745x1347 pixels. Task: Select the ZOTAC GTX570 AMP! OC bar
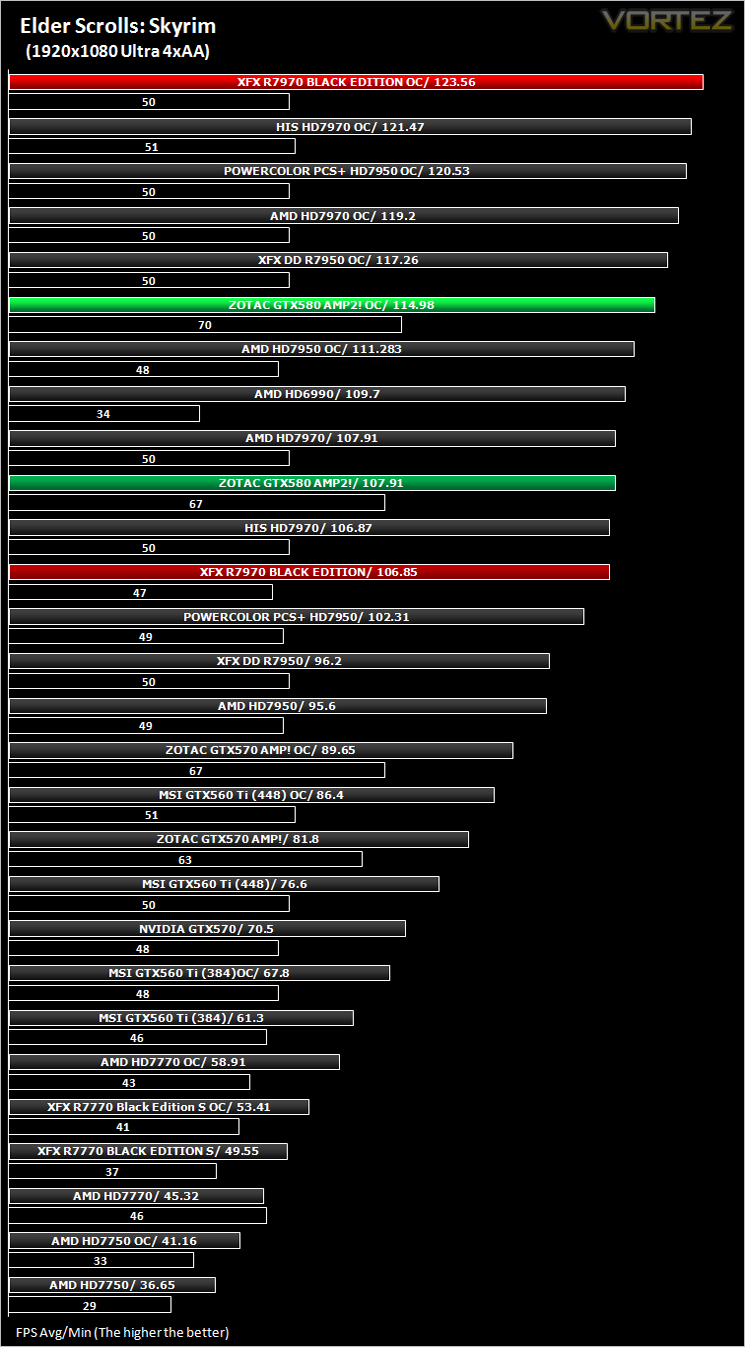click(261, 750)
